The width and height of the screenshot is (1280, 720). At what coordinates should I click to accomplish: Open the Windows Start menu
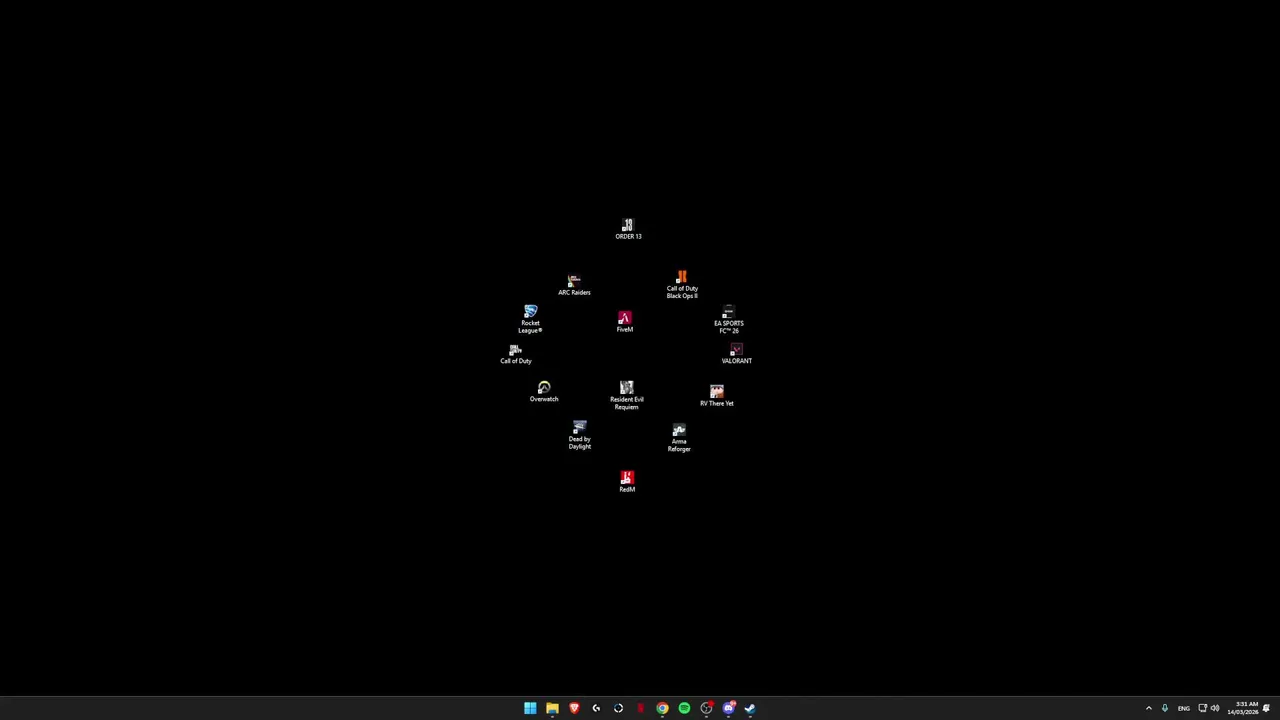530,708
